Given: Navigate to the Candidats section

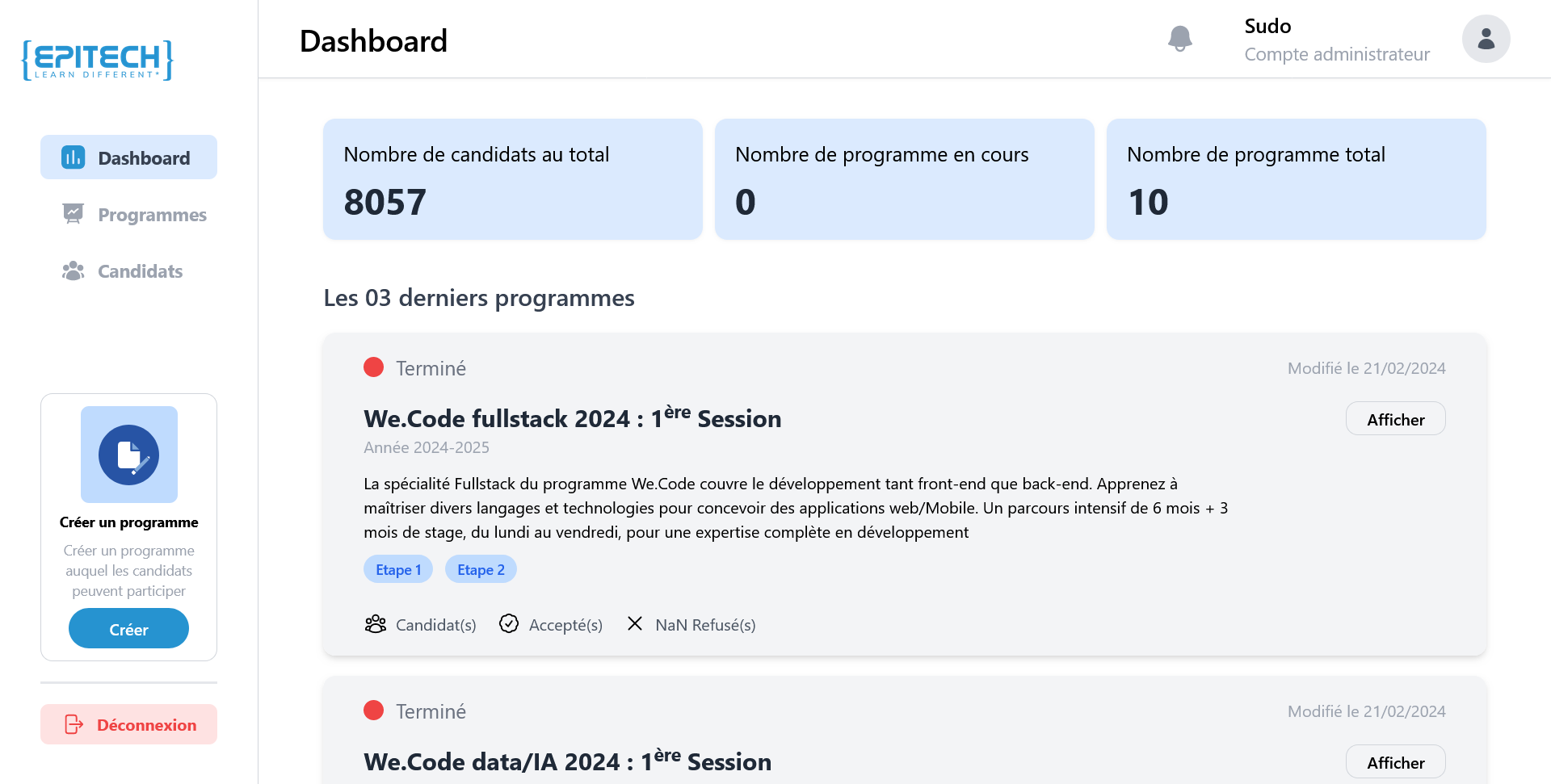Looking at the screenshot, I should coord(140,270).
